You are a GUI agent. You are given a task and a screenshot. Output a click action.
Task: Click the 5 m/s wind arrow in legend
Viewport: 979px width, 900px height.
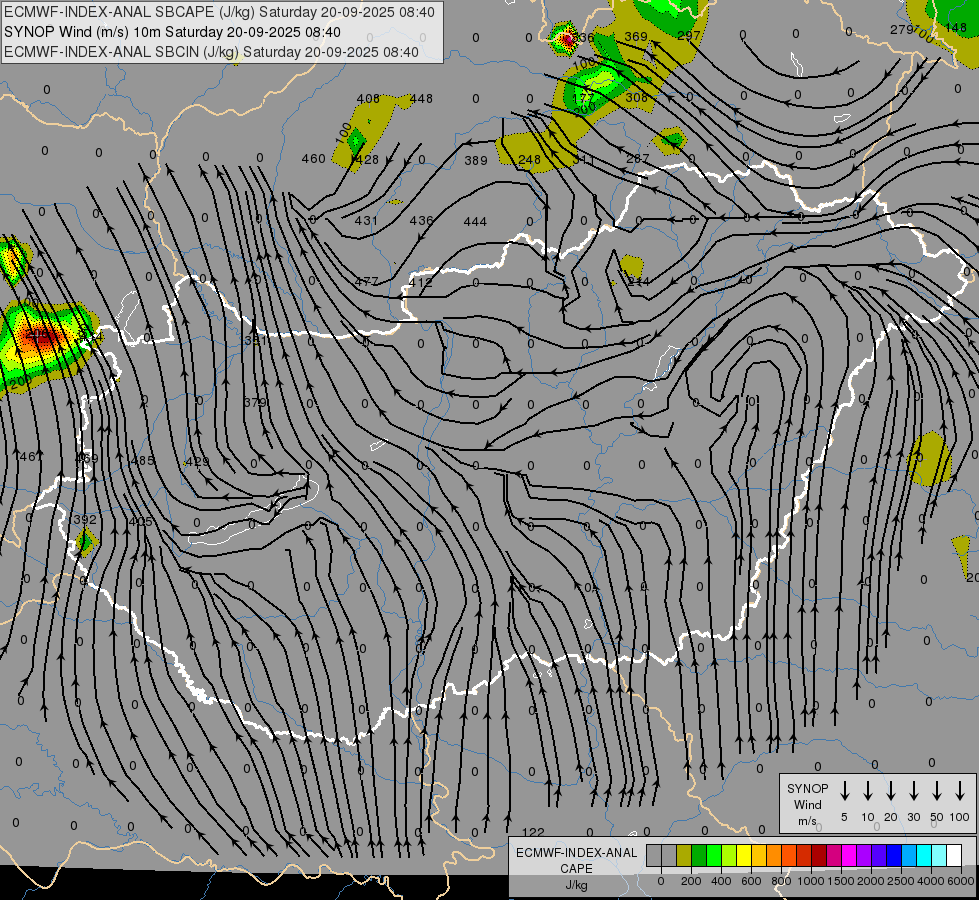[x=844, y=790]
